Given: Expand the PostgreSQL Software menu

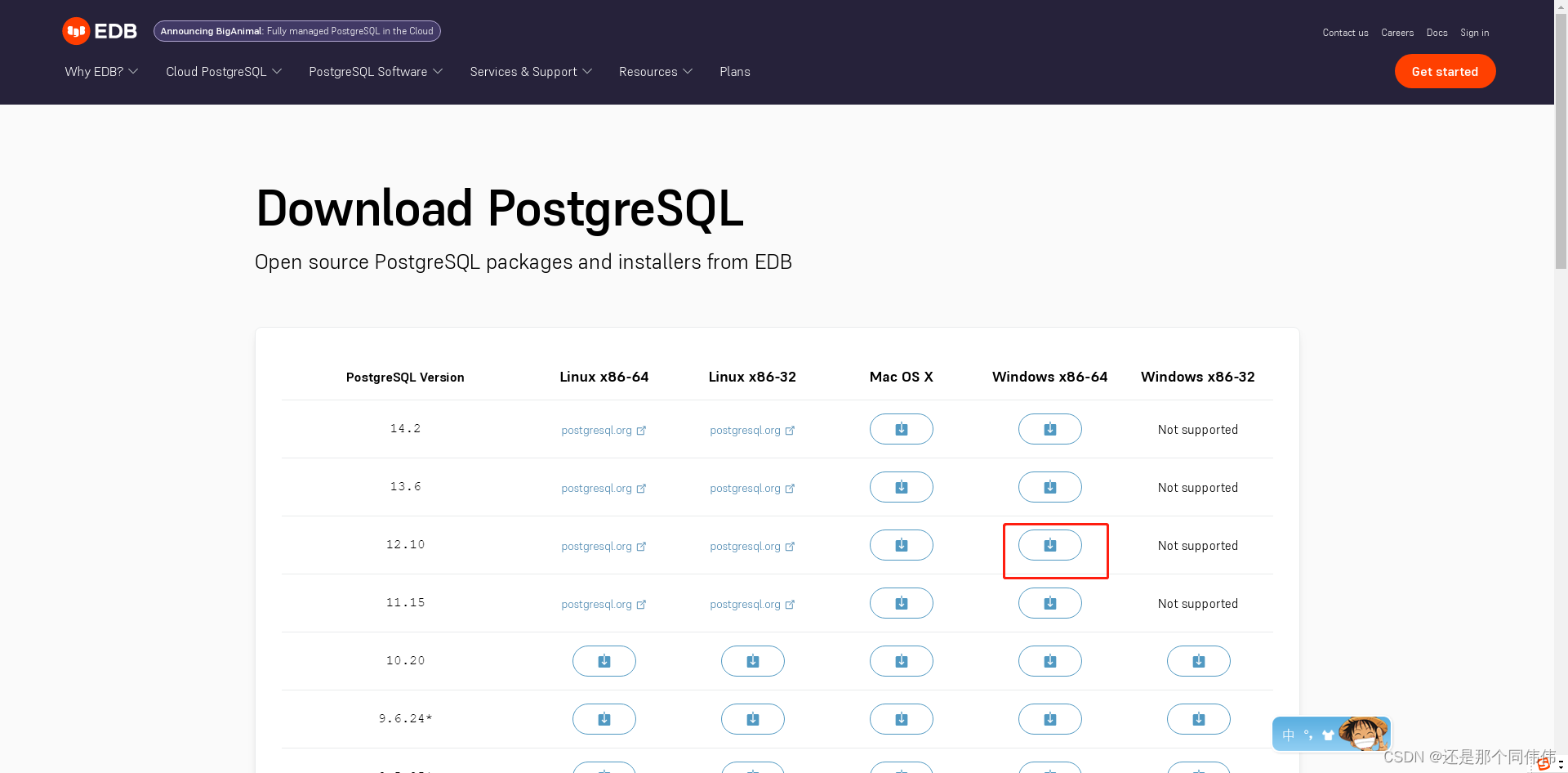Looking at the screenshot, I should [x=376, y=72].
